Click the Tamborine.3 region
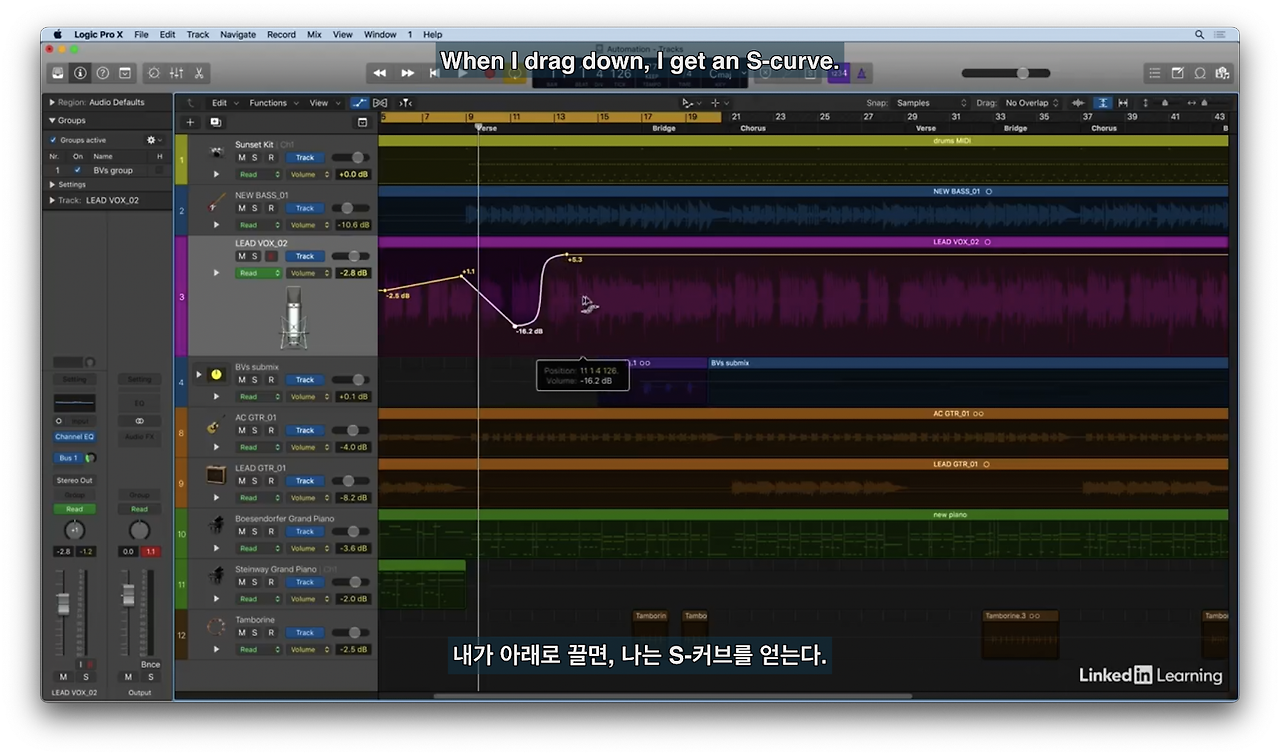The height and width of the screenshot is (756, 1280). [1020, 634]
